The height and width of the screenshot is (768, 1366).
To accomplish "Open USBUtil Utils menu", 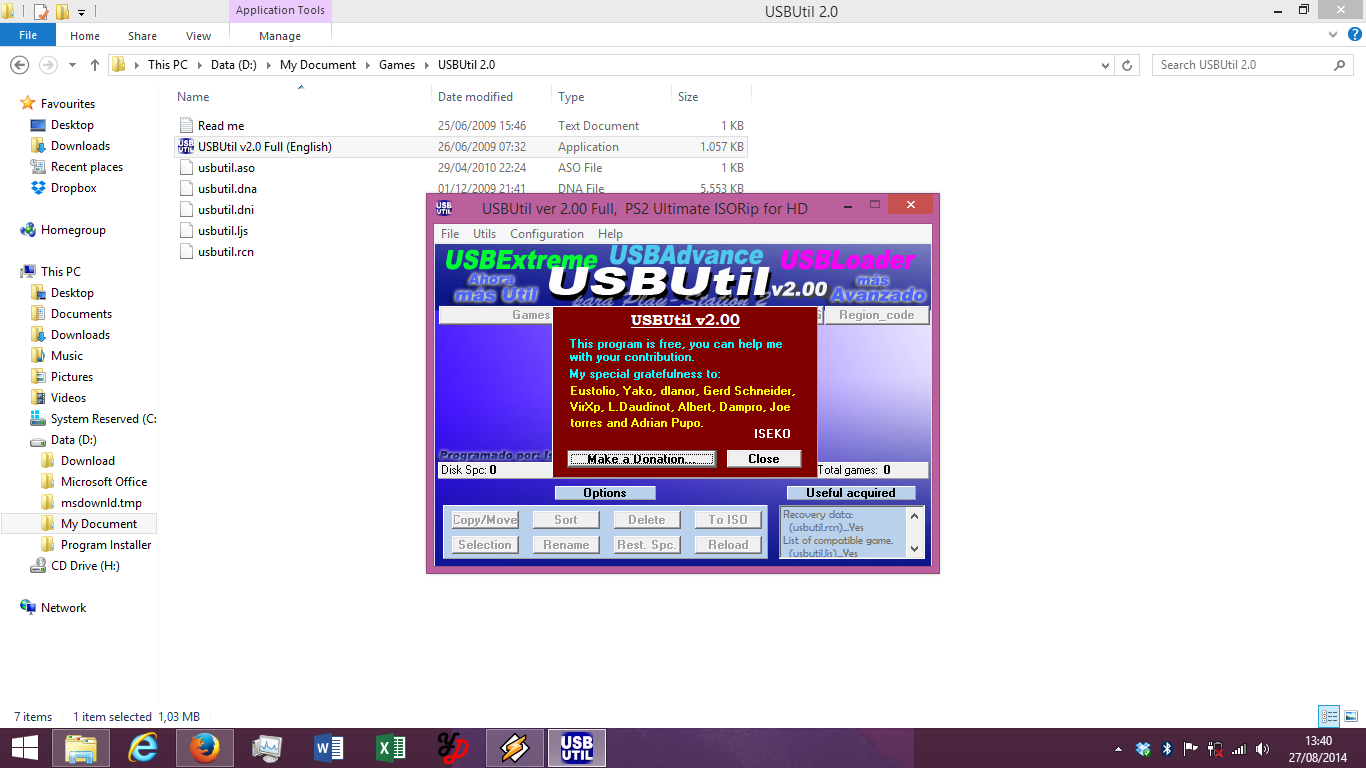I will 484,234.
